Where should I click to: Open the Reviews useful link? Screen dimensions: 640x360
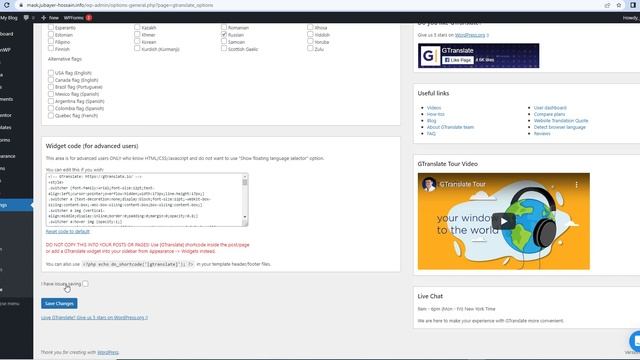tap(542, 133)
